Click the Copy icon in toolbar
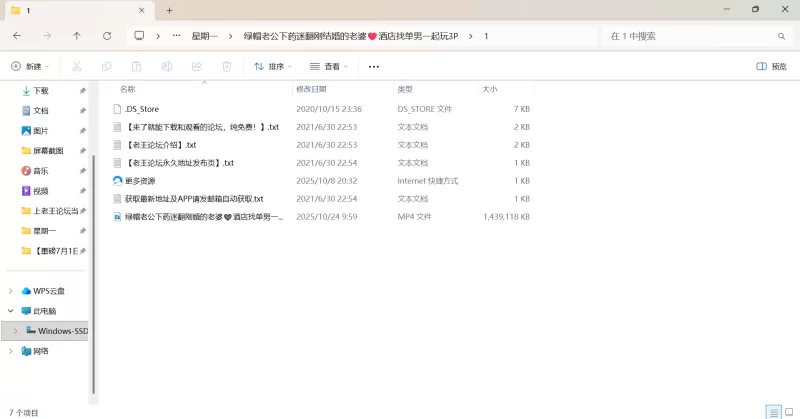Screen dimensions: 800x419 click(106, 67)
